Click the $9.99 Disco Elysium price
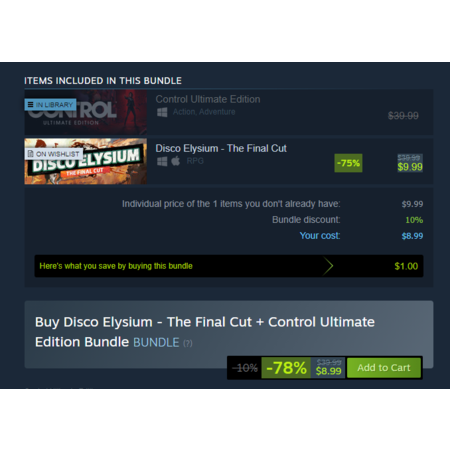The width and height of the screenshot is (450, 450). click(410, 167)
